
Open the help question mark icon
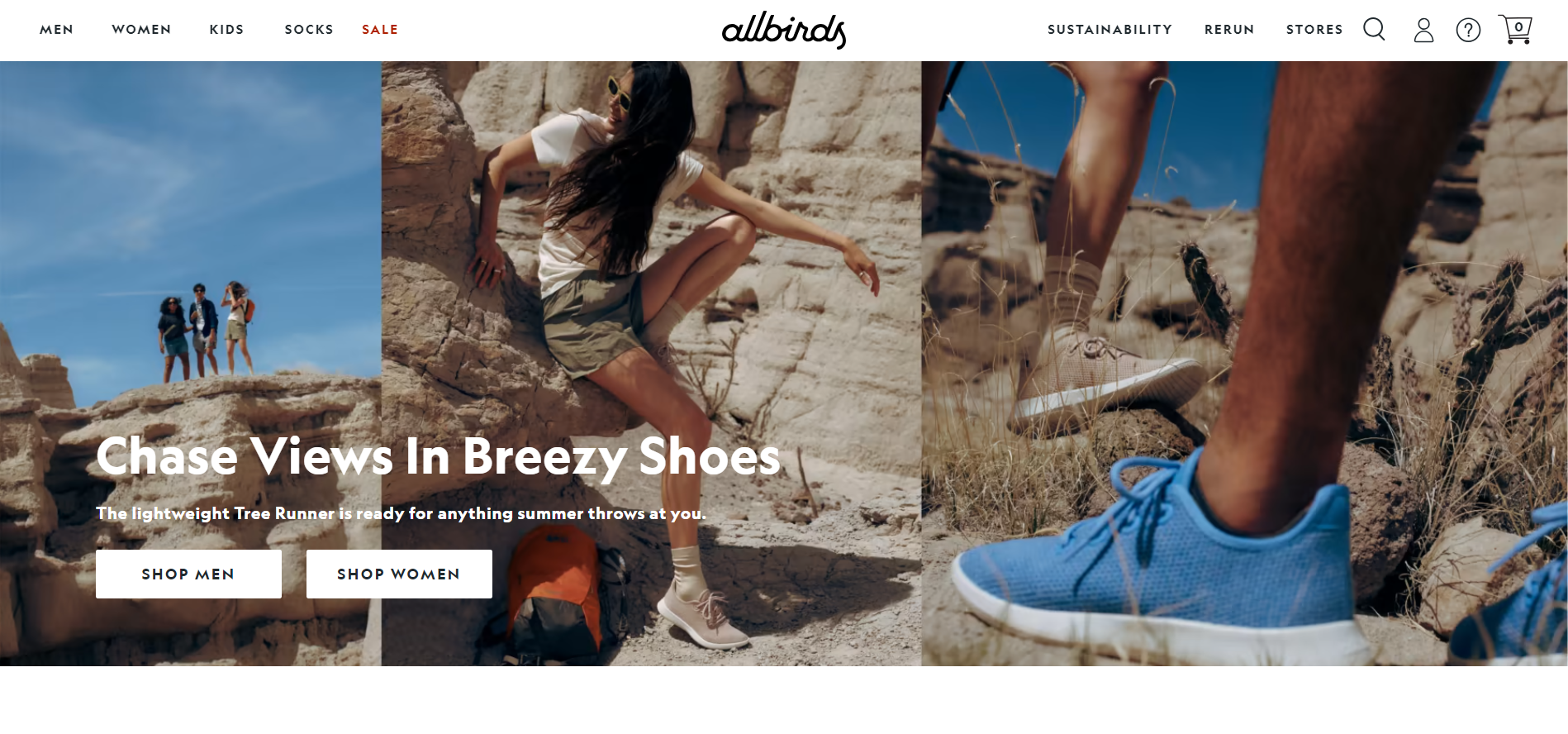1468,31
